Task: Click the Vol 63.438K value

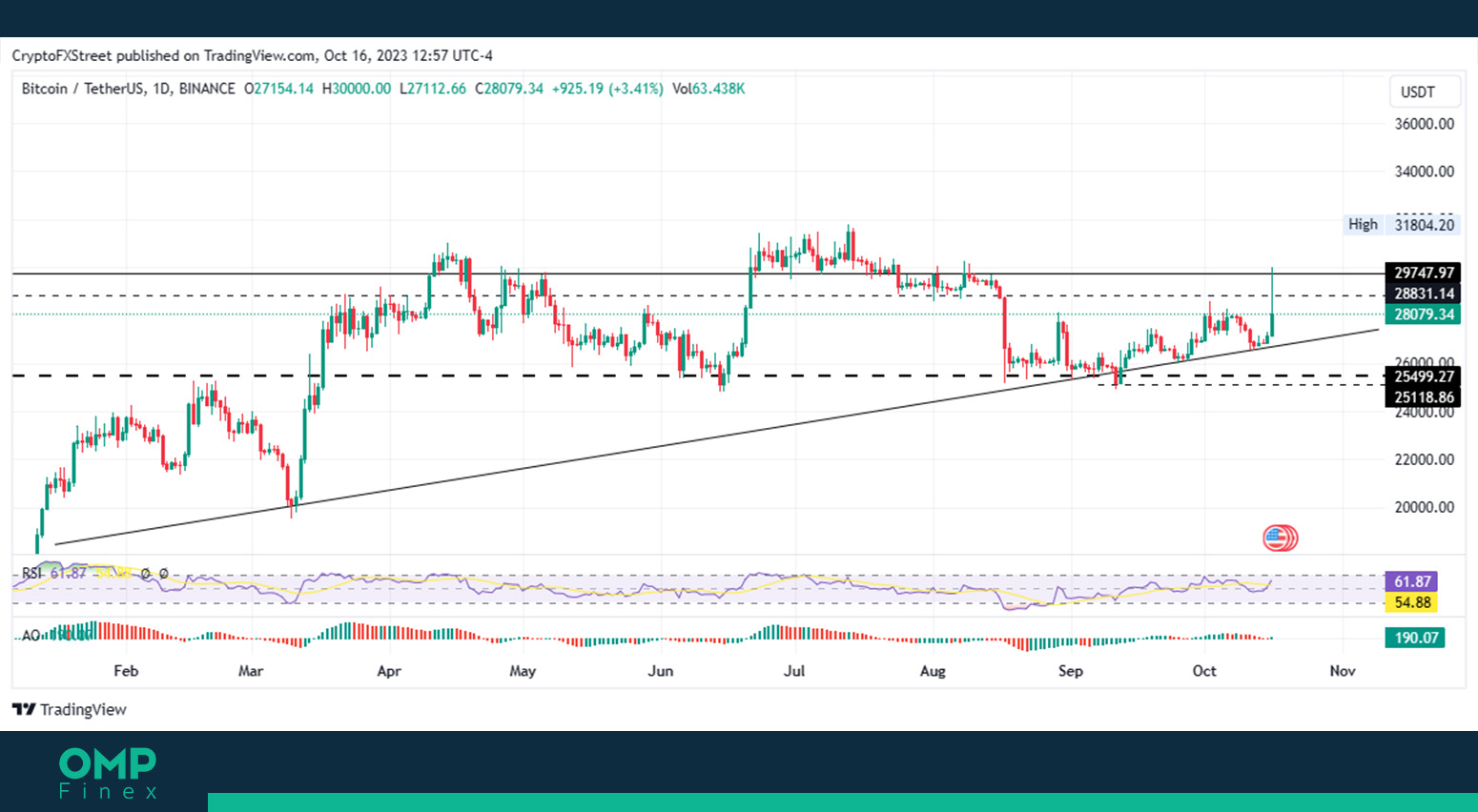Action: coord(708,89)
